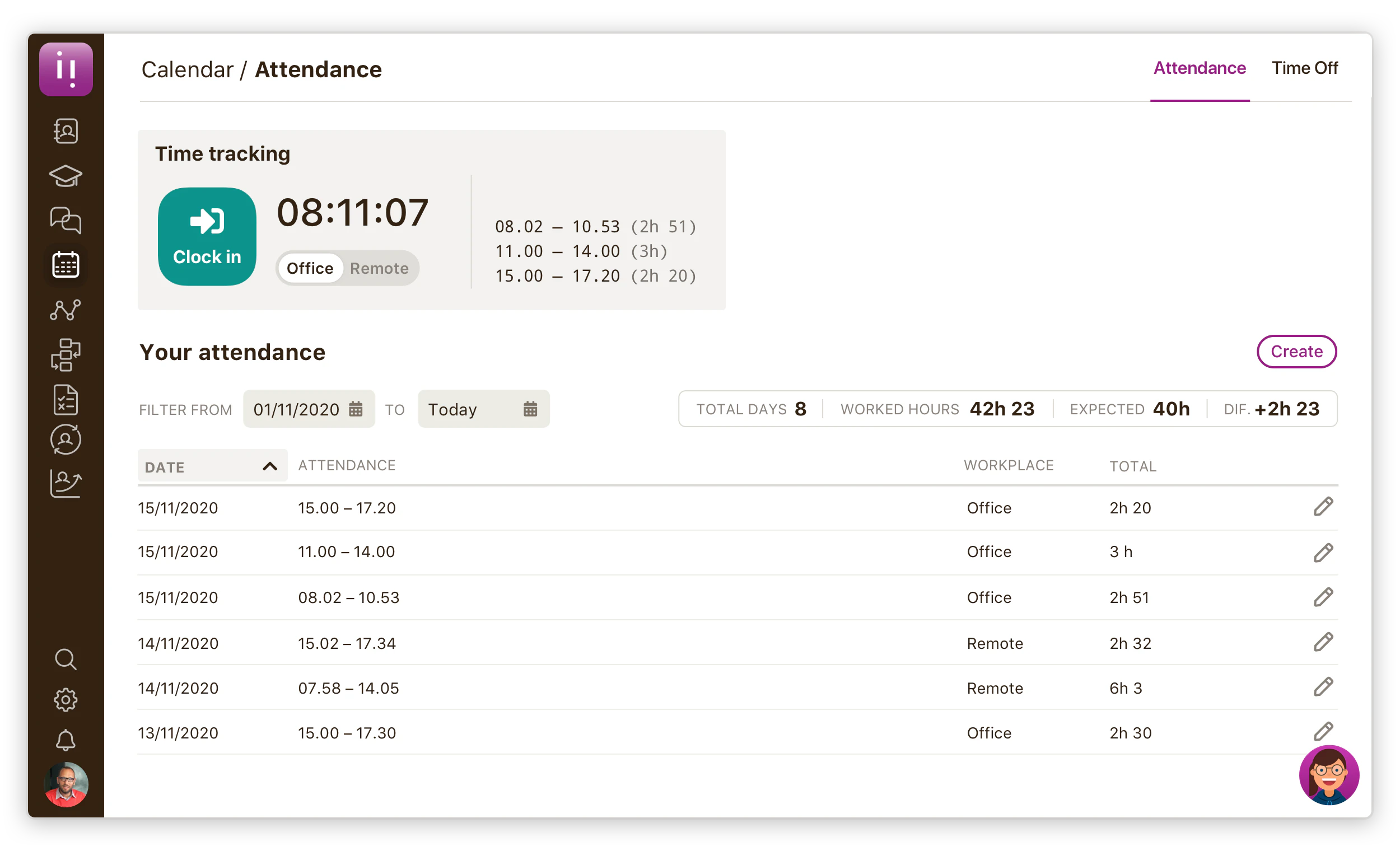Open the learning section via graduation cap icon
Viewport: 1400px width, 851px height.
coord(66,176)
